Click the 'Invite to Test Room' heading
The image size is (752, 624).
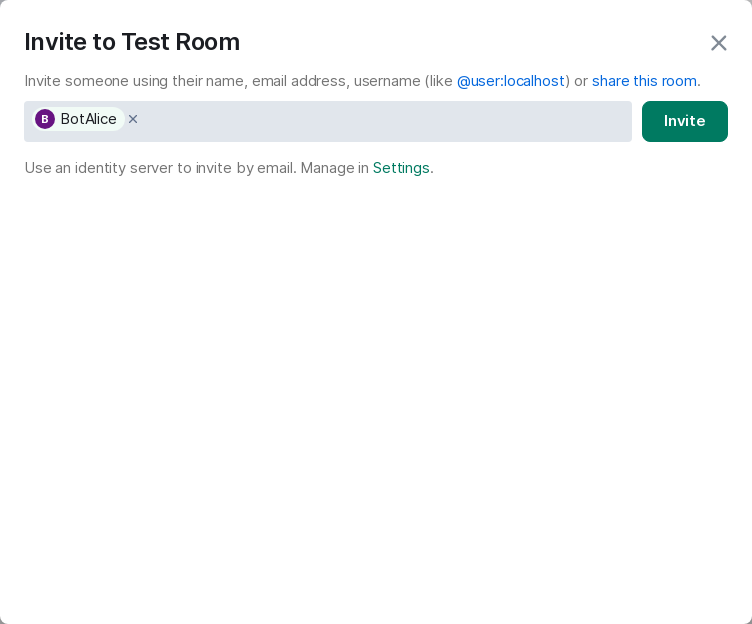[132, 42]
